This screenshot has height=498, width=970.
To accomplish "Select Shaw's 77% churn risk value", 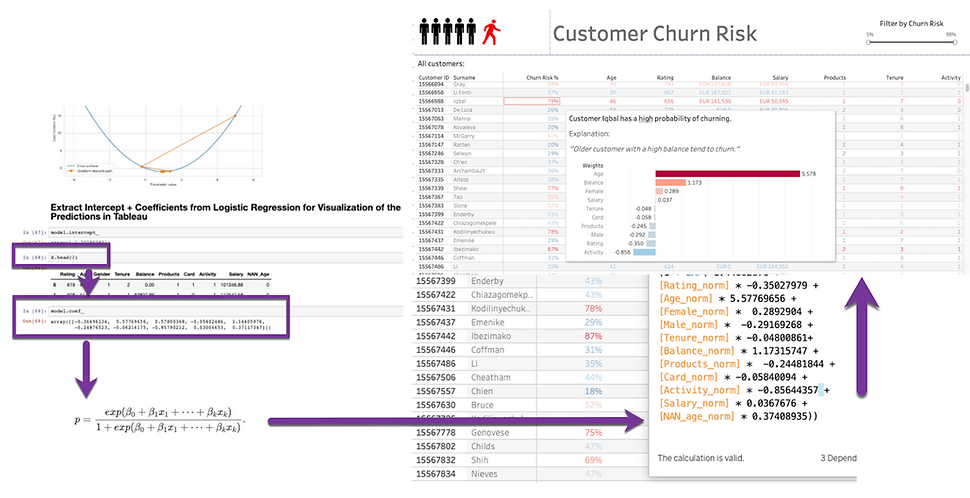I will 552,187.
